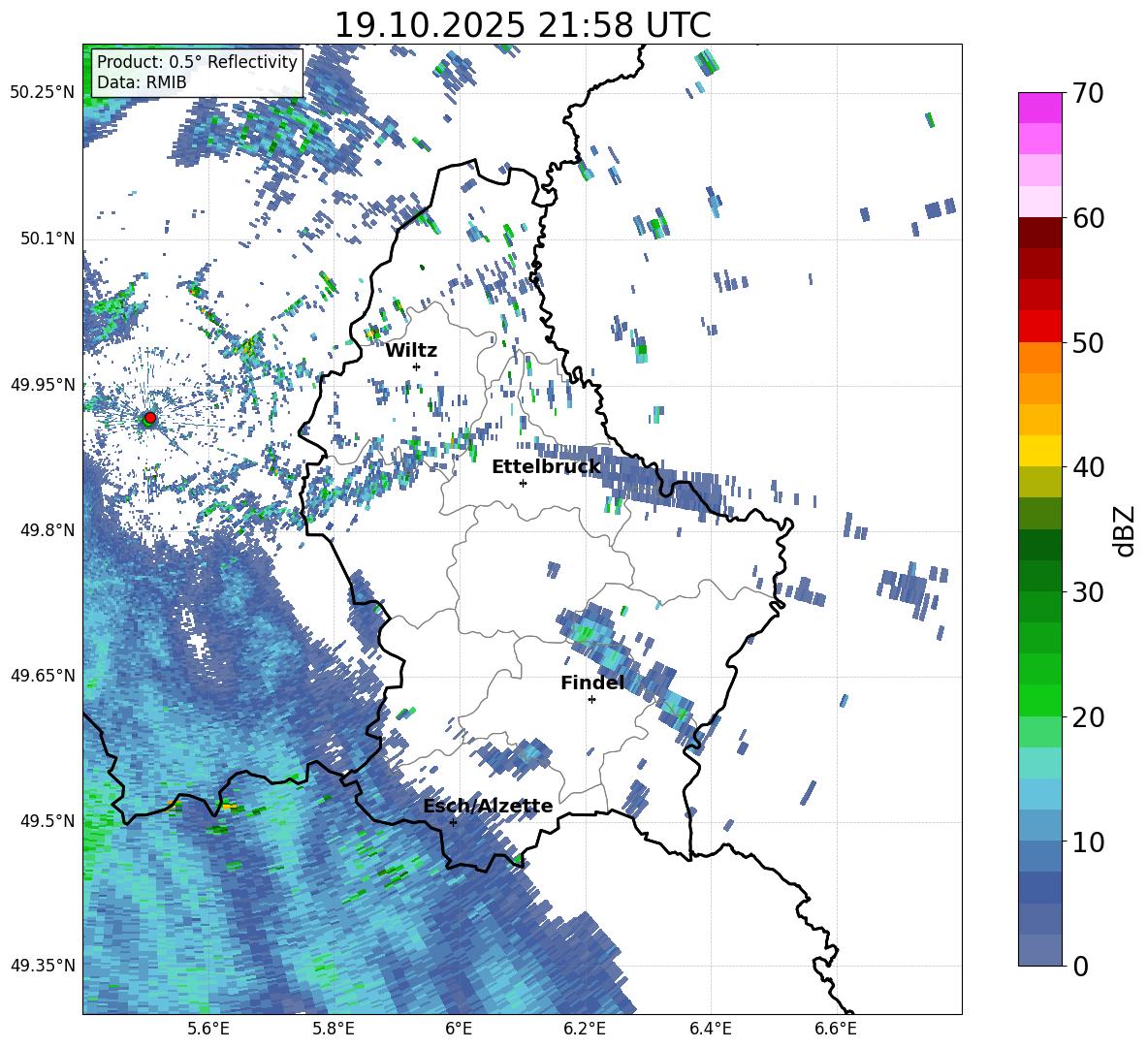Click the orange colorbar segment below 50
The height and width of the screenshot is (1048, 1148).
[x=1039, y=358]
